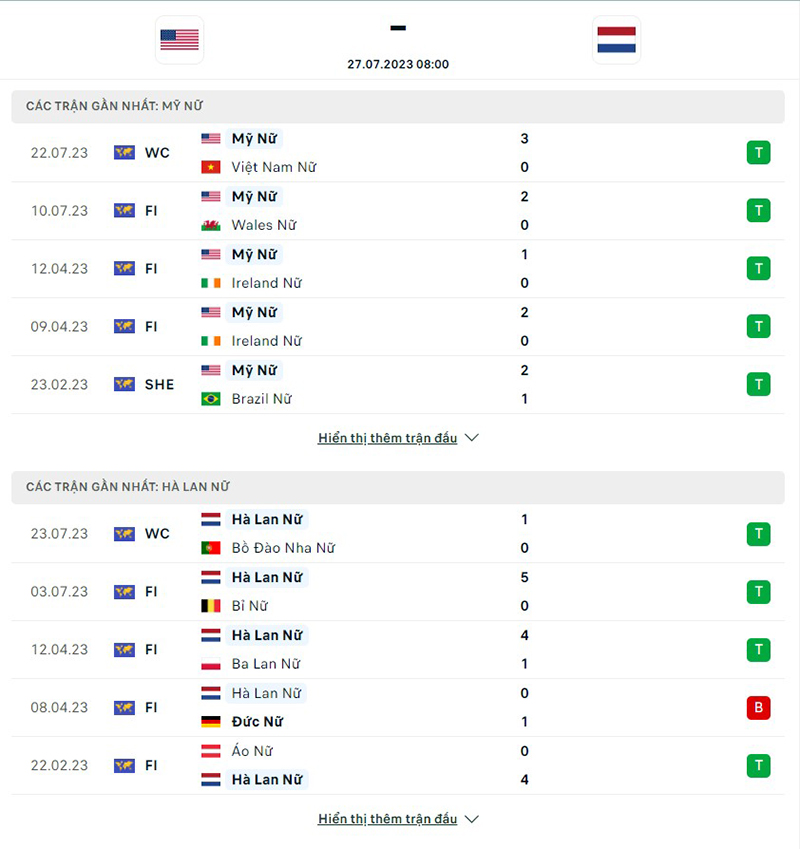800x849 pixels.
Task: Click the WC competition icon on 22.07.23 row
Action: [x=124, y=153]
